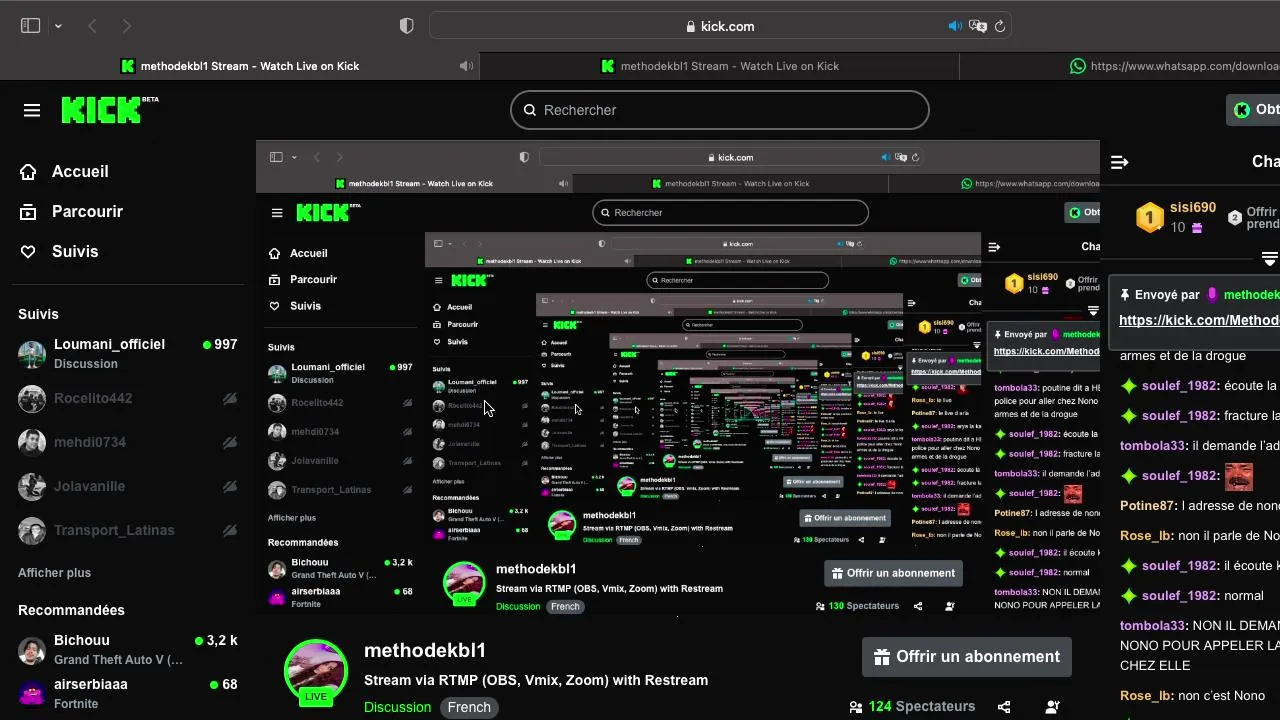Screen dimensions: 1280x720
Task: Click the mehdi0734 avatar in the outer sidebar
Action: point(32,442)
